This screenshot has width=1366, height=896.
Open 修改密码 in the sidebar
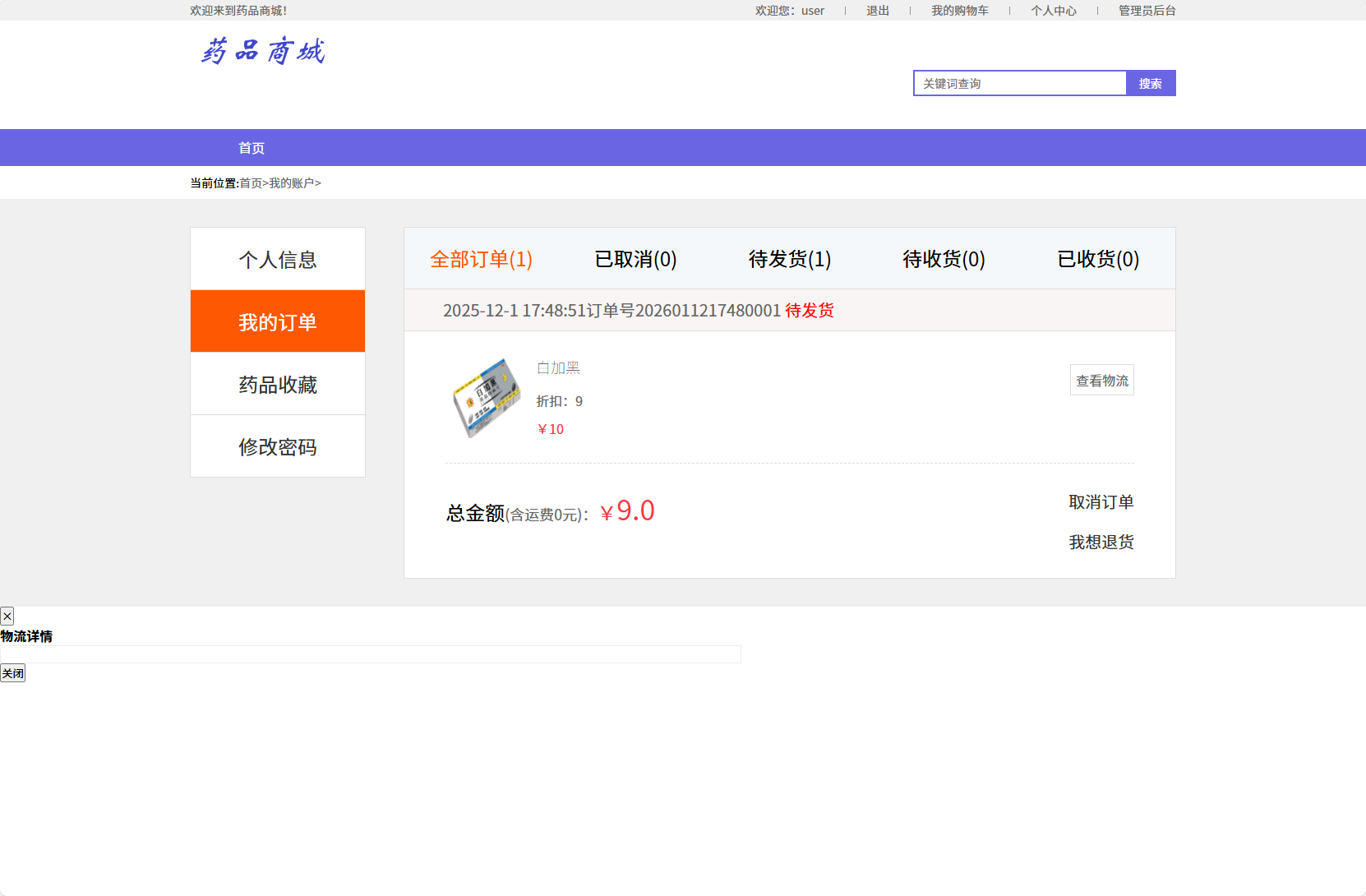pos(277,446)
